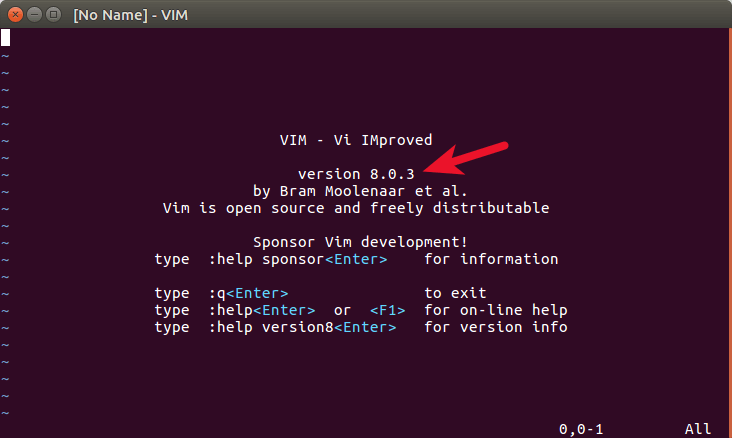Click the ':q<Enter>' command text
Image resolution: width=732 pixels, height=438 pixels.
(248, 293)
